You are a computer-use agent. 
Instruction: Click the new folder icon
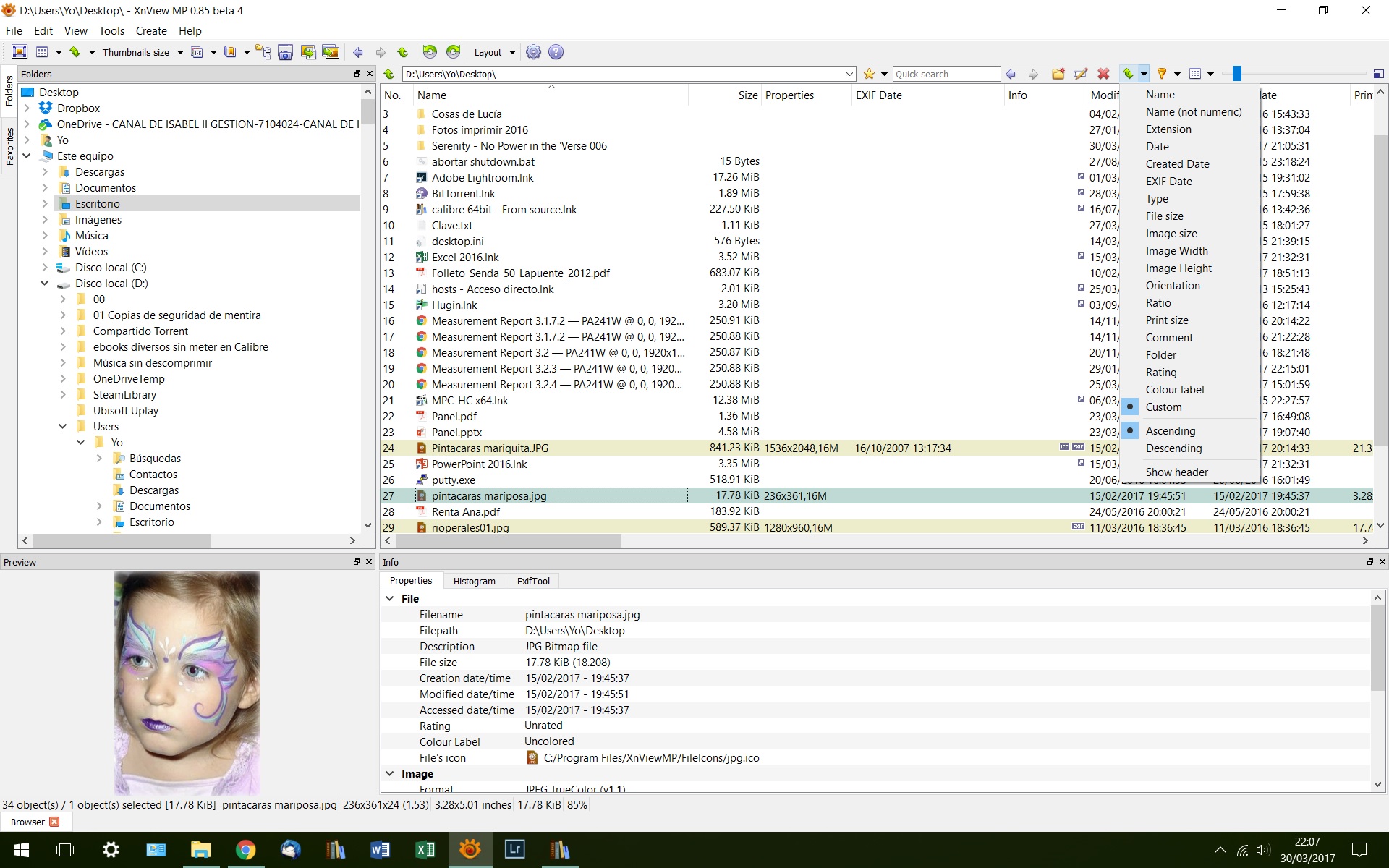(x=1058, y=74)
